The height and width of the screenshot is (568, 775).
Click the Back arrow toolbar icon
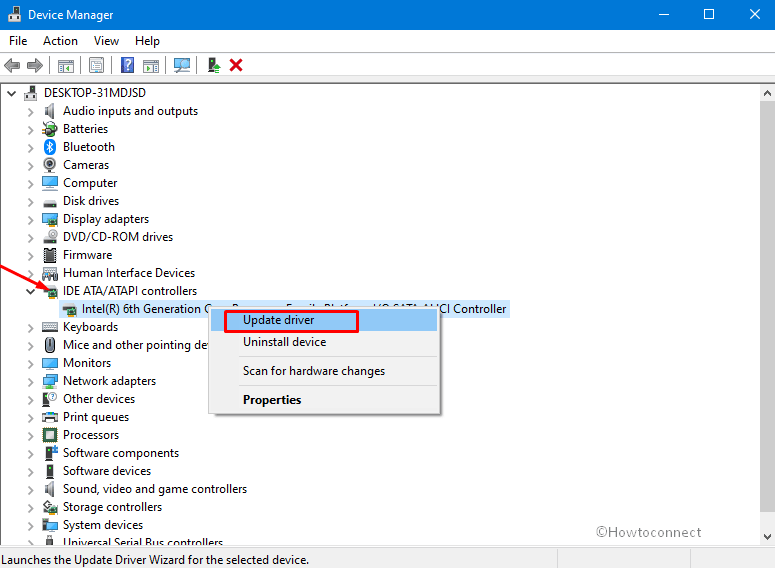tap(12, 65)
